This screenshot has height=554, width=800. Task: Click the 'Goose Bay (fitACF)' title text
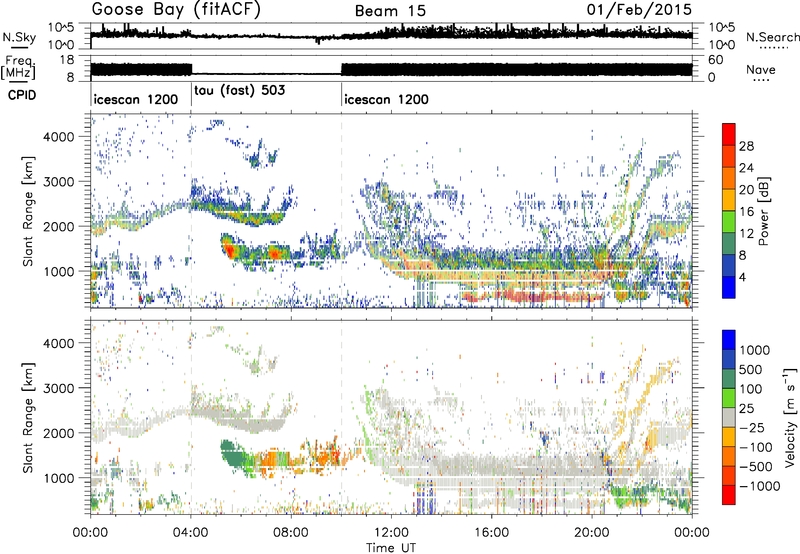click(176, 10)
